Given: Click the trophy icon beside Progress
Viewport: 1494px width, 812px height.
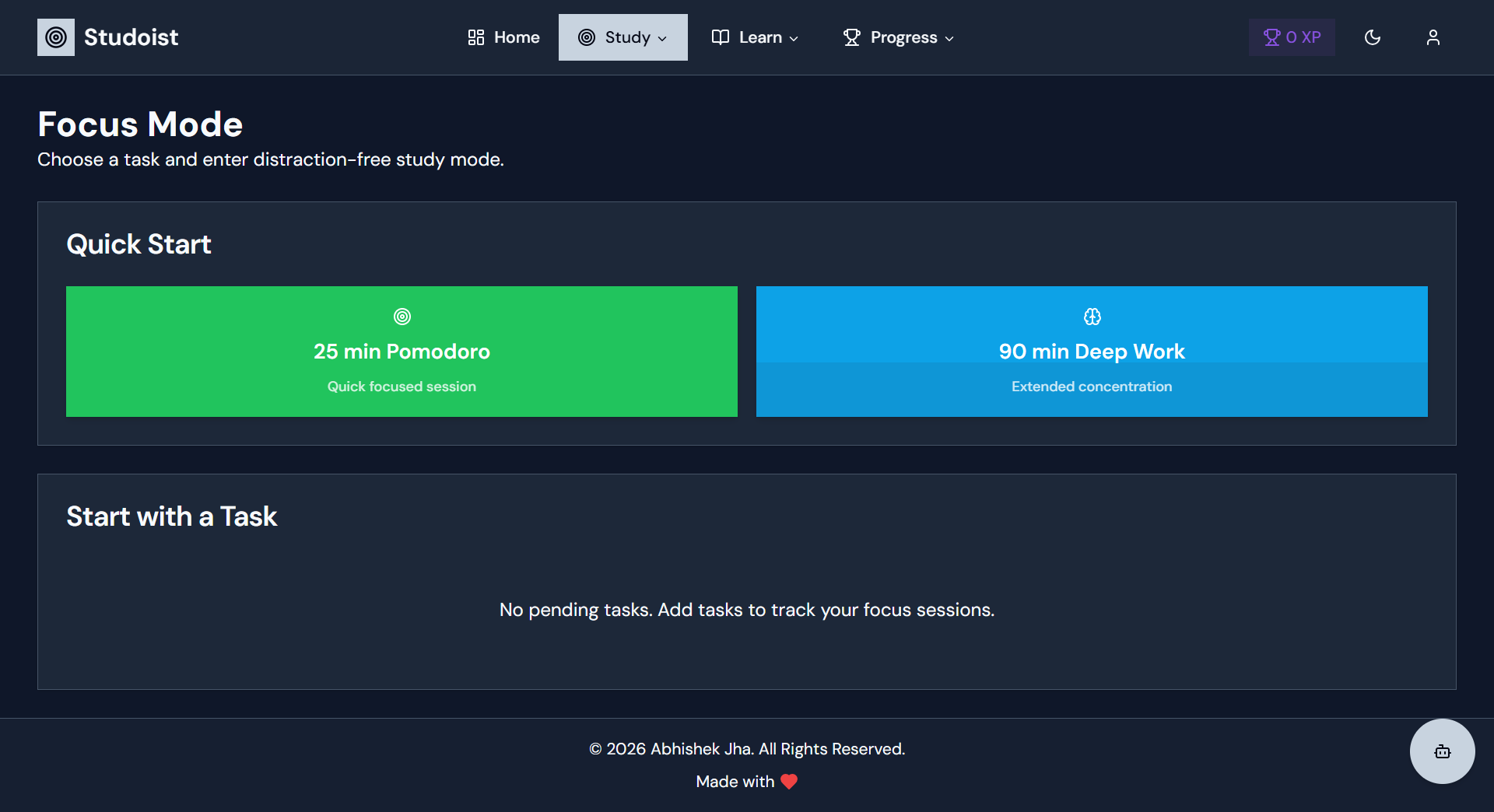Looking at the screenshot, I should [x=852, y=37].
